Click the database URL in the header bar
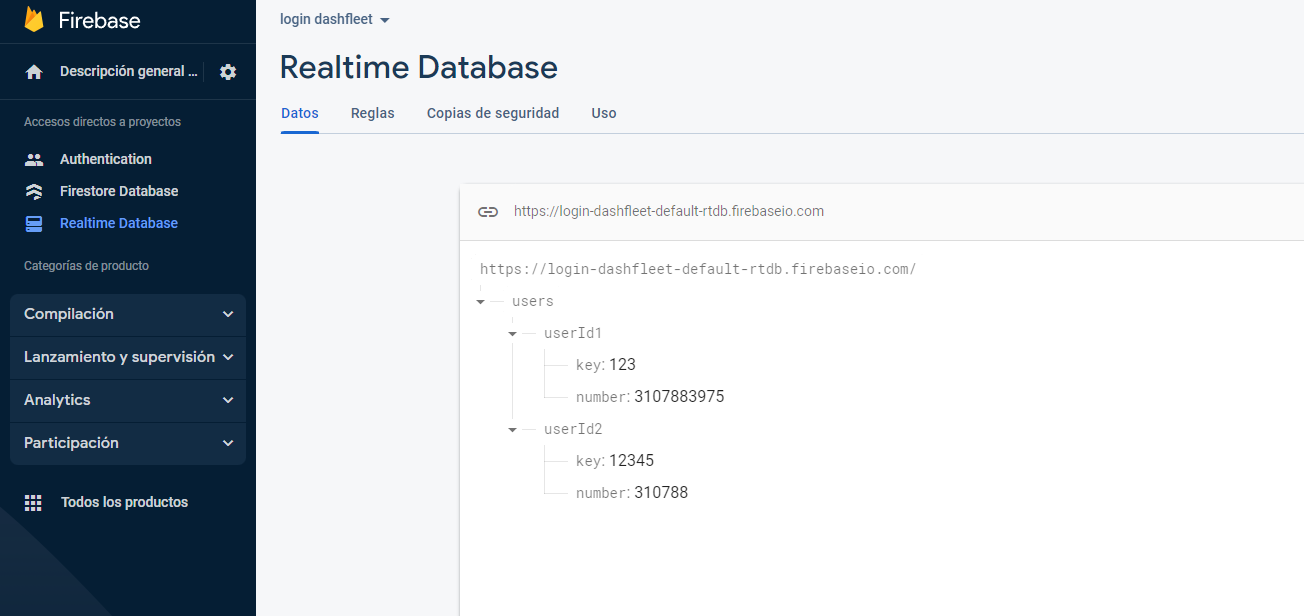The height and width of the screenshot is (616, 1304). click(669, 211)
